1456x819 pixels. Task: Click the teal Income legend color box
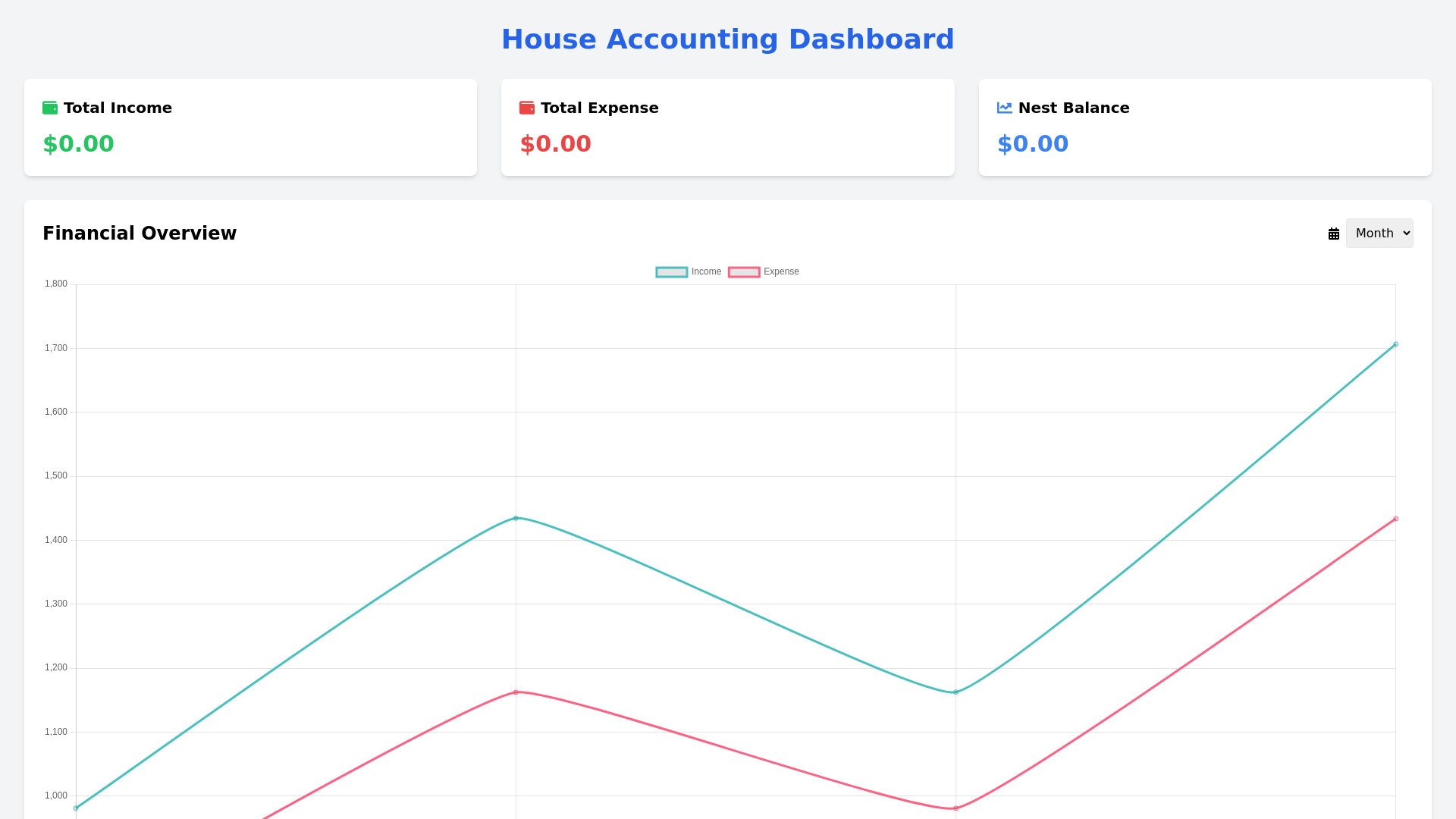(x=672, y=271)
